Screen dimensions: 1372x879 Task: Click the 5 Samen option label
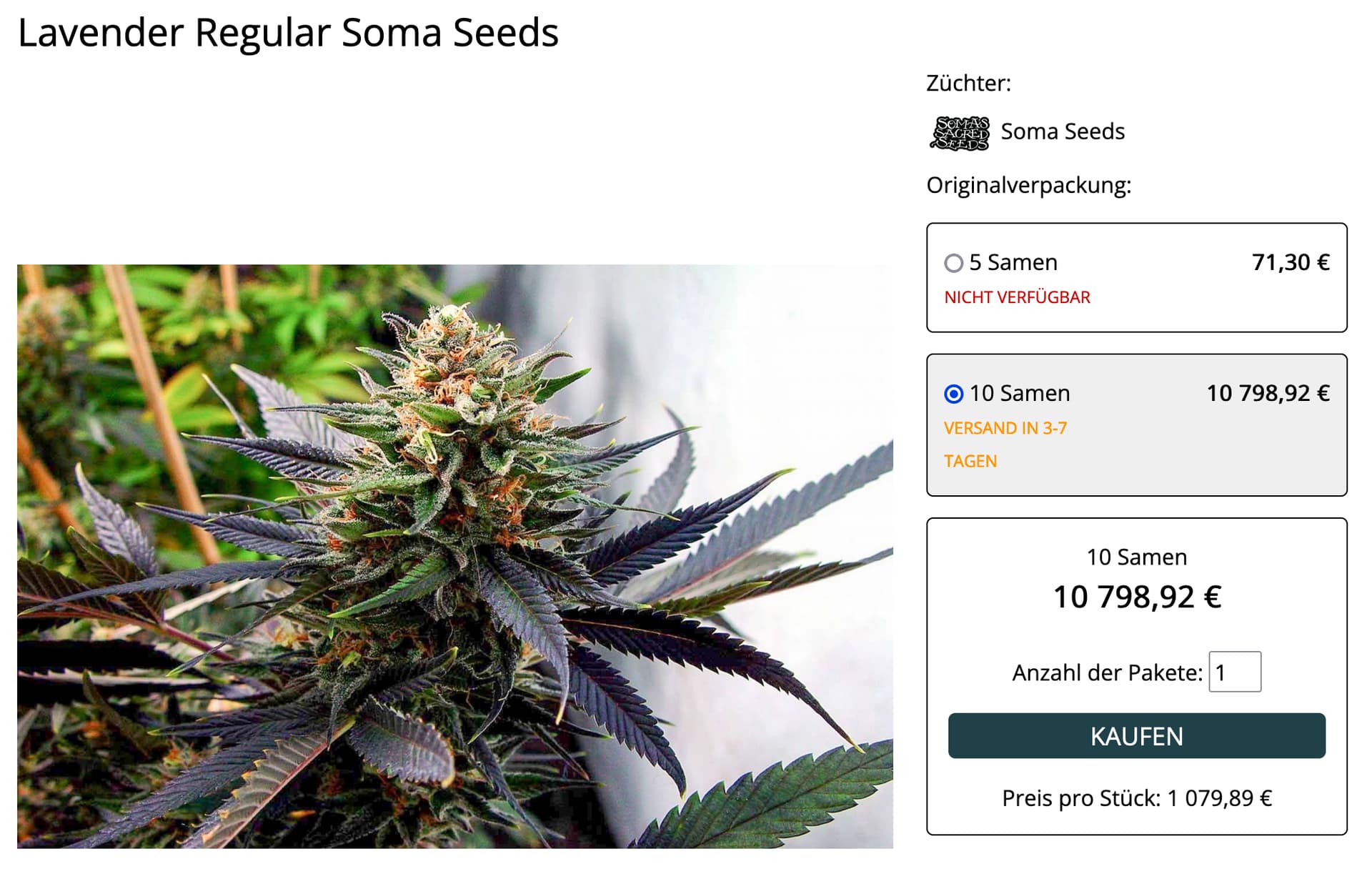click(1013, 262)
